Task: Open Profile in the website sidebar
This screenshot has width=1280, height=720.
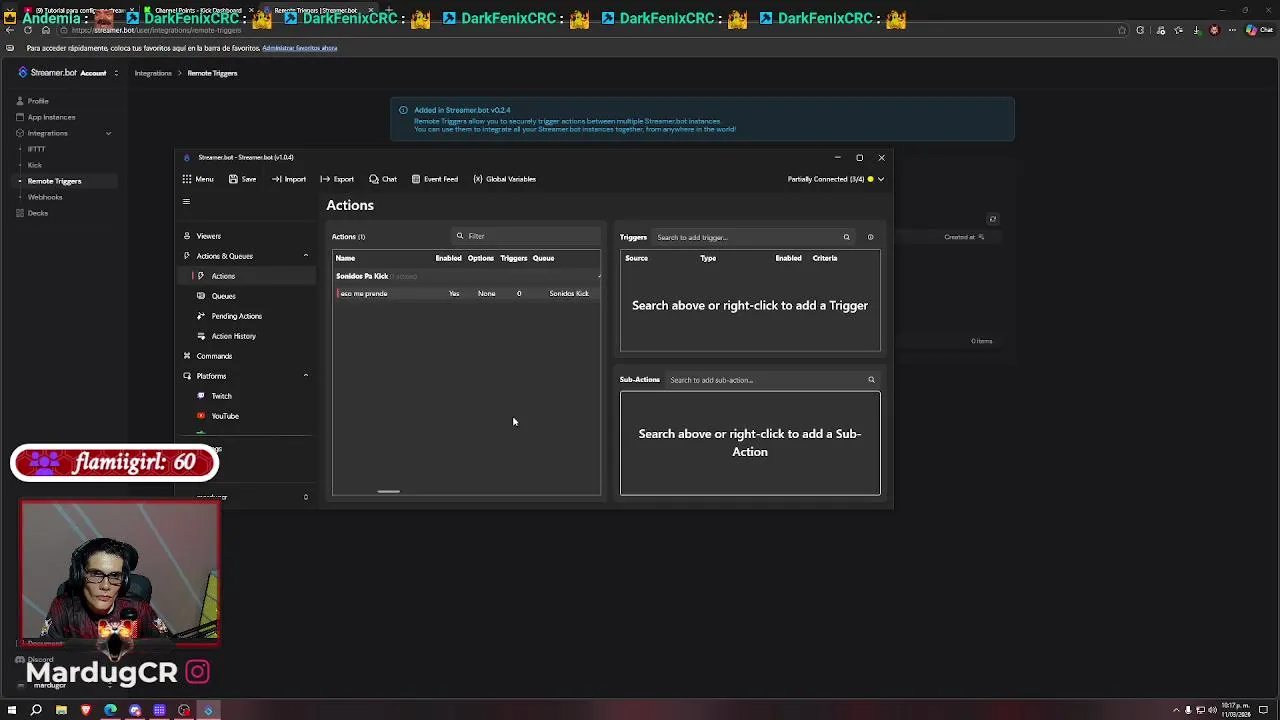Action: (x=38, y=101)
